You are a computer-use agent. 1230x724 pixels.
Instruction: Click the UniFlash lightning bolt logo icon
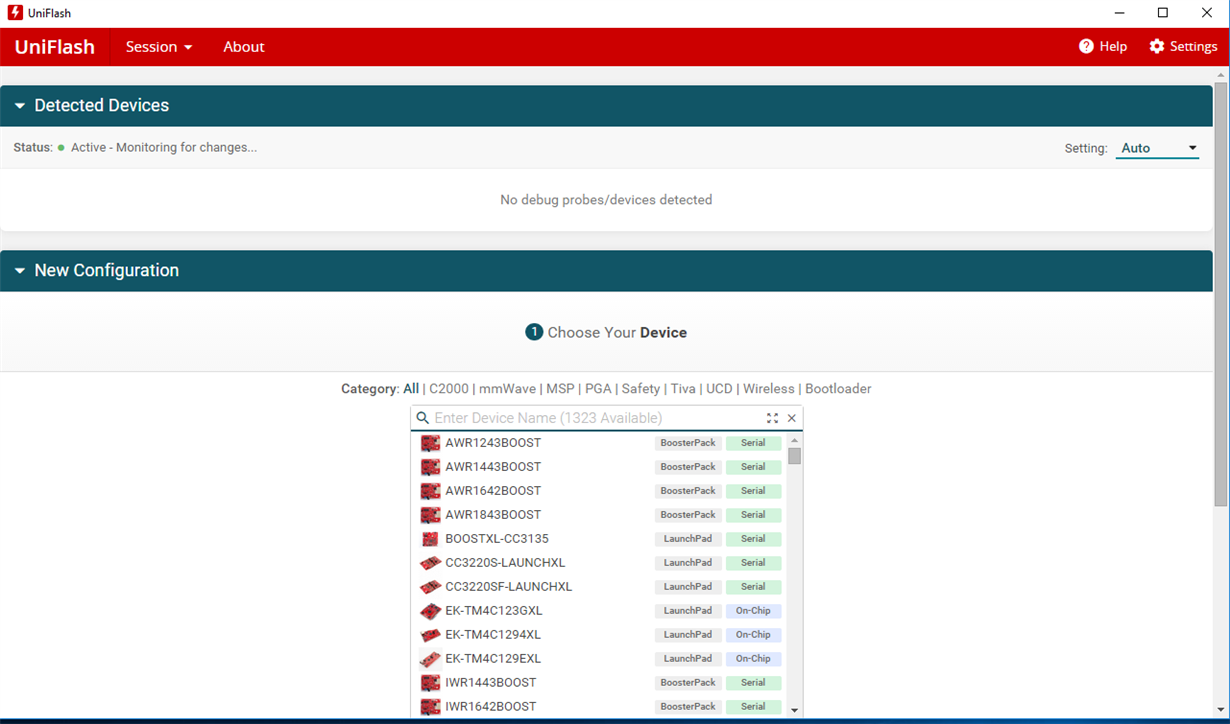click(x=15, y=12)
